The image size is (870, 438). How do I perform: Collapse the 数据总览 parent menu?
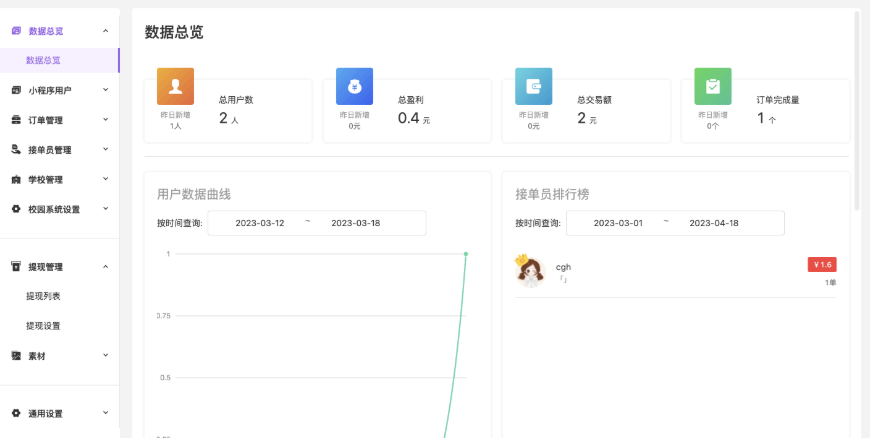105,31
